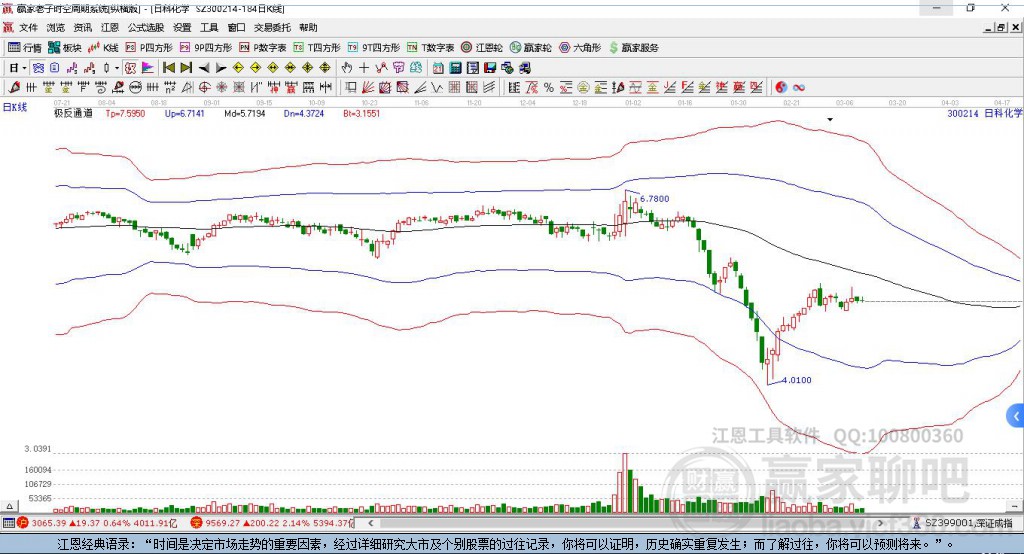Open the 9P四方形 tool
The width and height of the screenshot is (1024, 554).
click(x=206, y=48)
